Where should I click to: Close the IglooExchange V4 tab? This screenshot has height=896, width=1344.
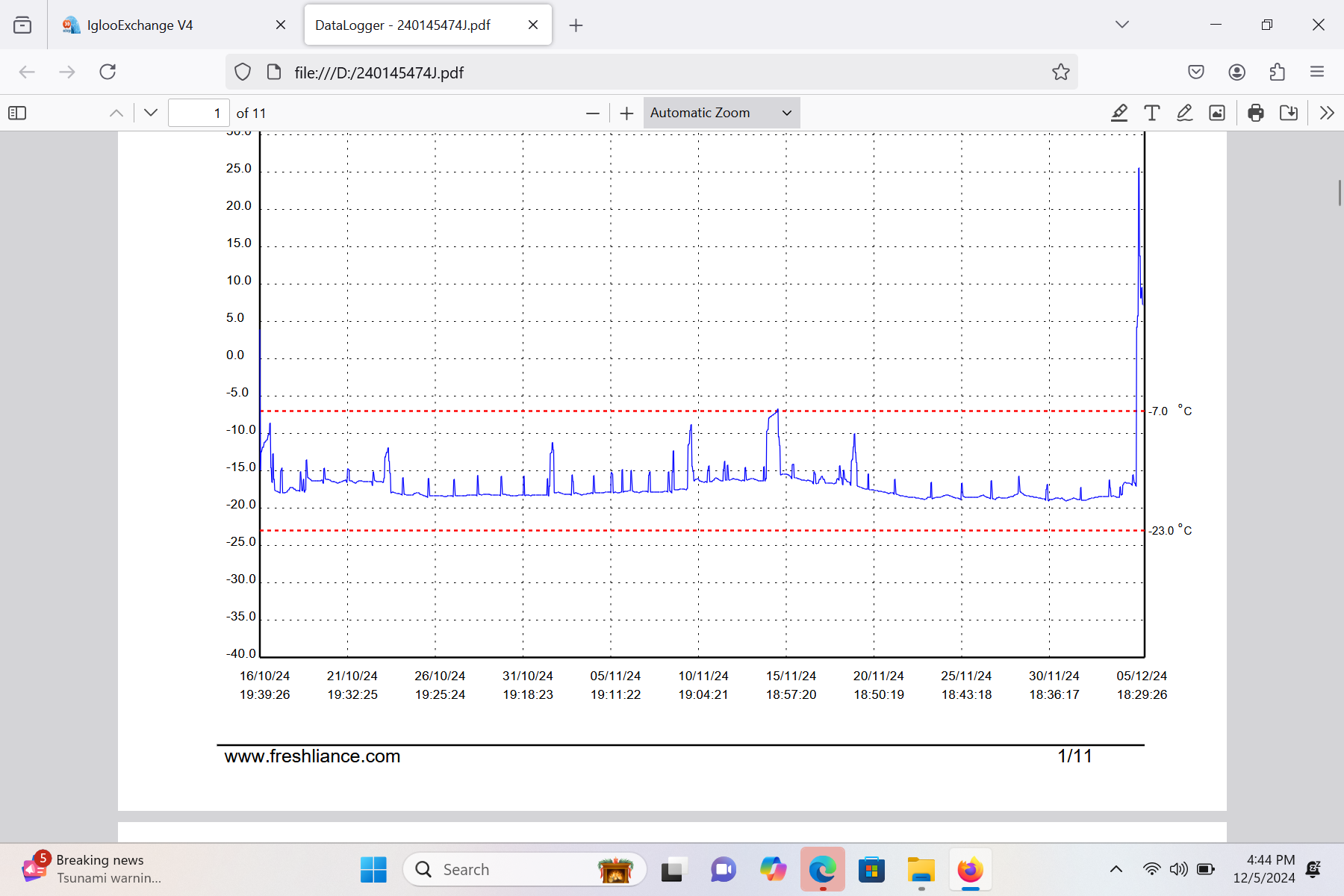point(281,25)
